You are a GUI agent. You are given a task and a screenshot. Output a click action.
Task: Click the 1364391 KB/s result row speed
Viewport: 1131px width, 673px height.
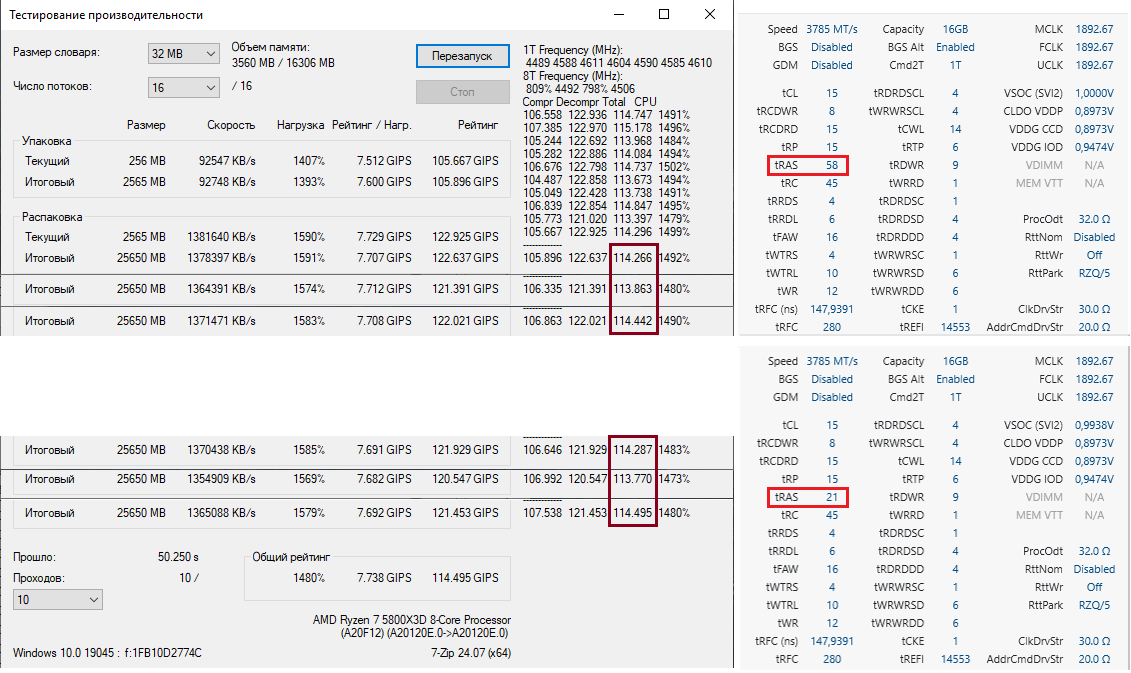(221, 289)
